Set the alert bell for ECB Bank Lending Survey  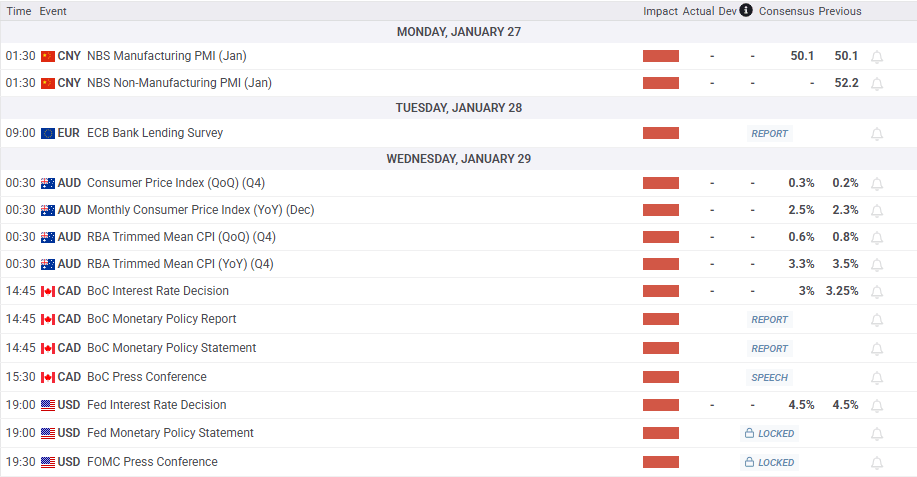click(877, 134)
